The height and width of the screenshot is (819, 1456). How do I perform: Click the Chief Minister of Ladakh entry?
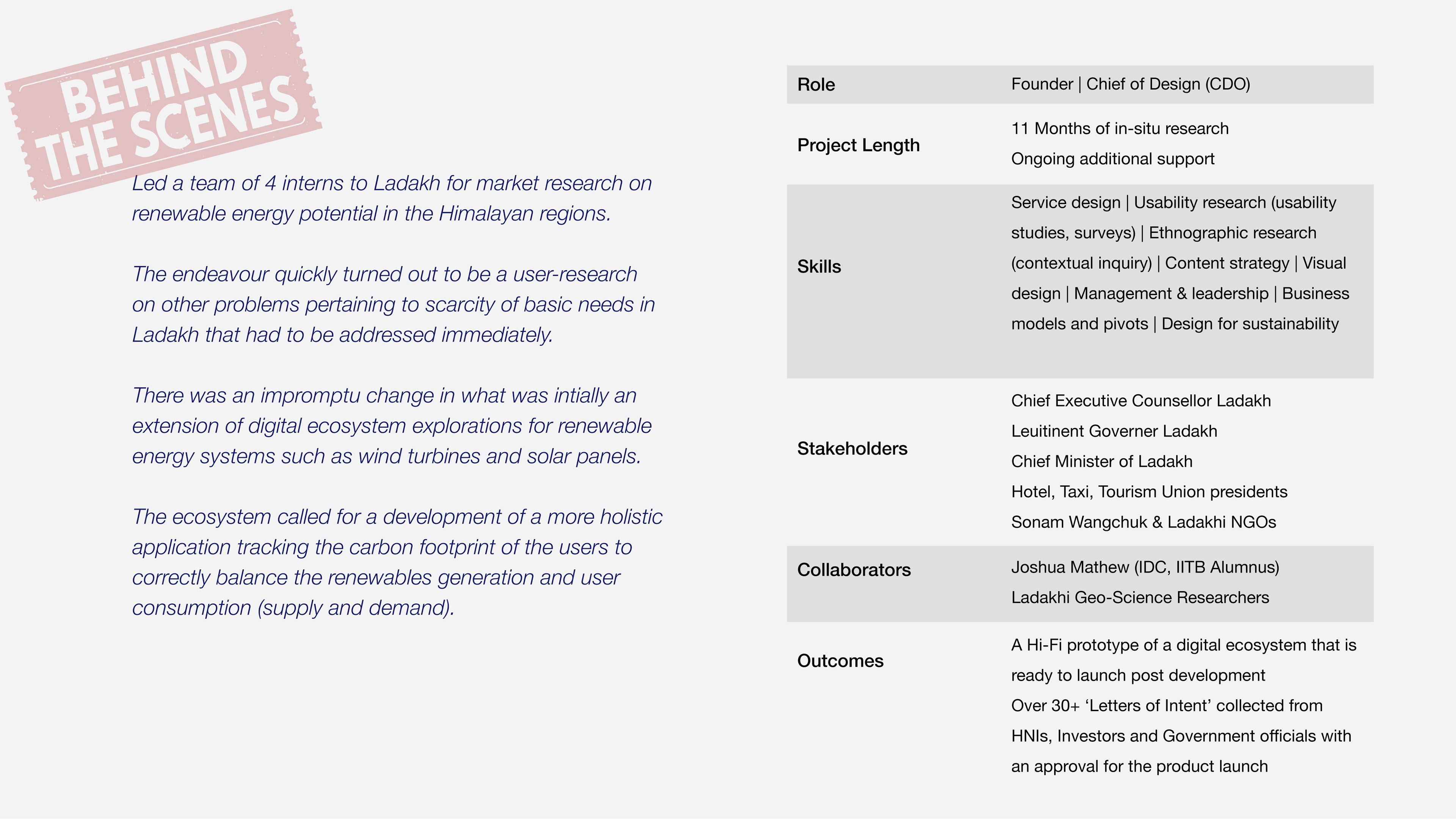(x=1101, y=462)
